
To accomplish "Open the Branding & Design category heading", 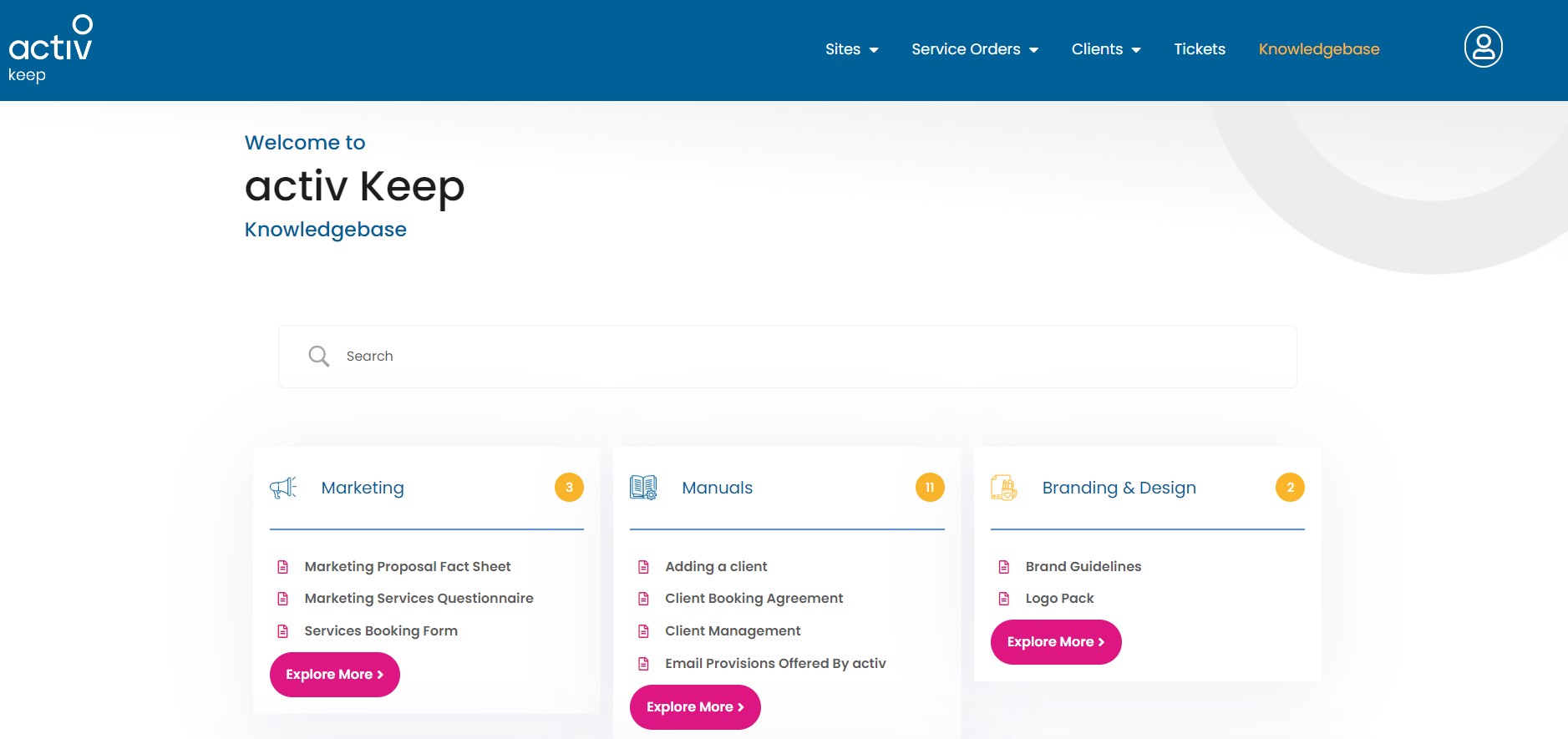I will 1119,488.
